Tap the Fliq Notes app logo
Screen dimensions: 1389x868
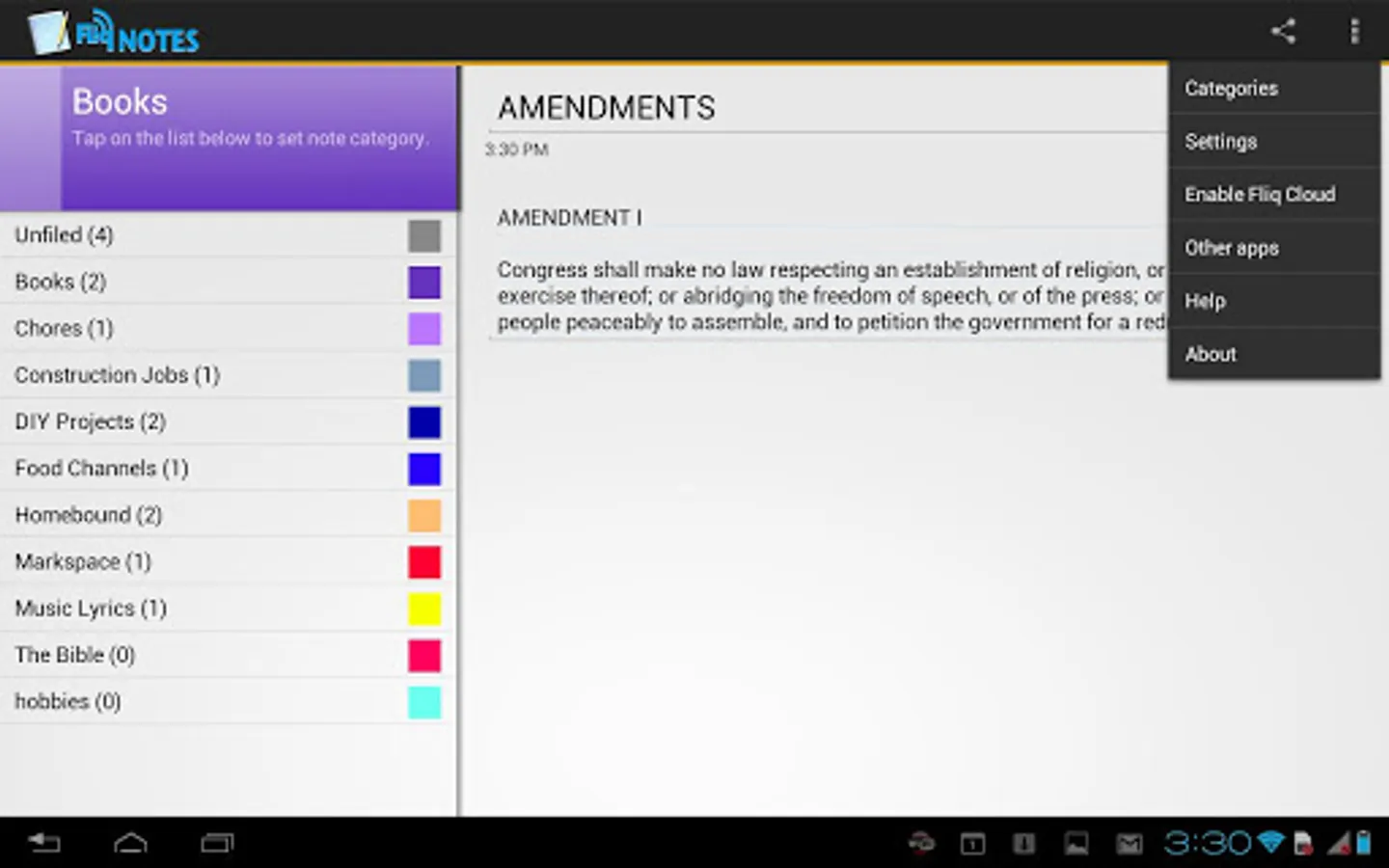[114, 33]
